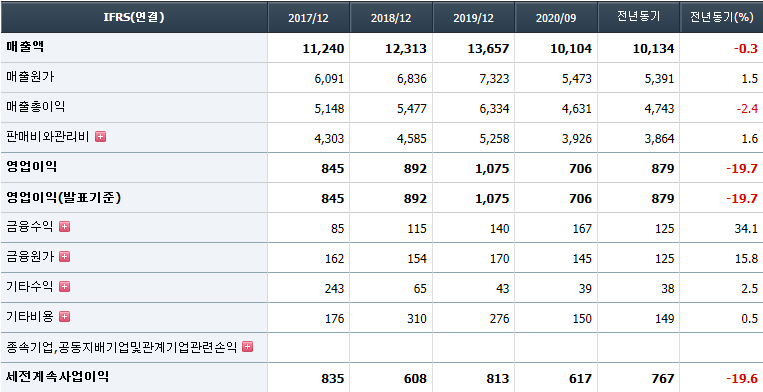Click the 0.5 percent change value
This screenshot has height=392, width=763.
click(x=750, y=319)
